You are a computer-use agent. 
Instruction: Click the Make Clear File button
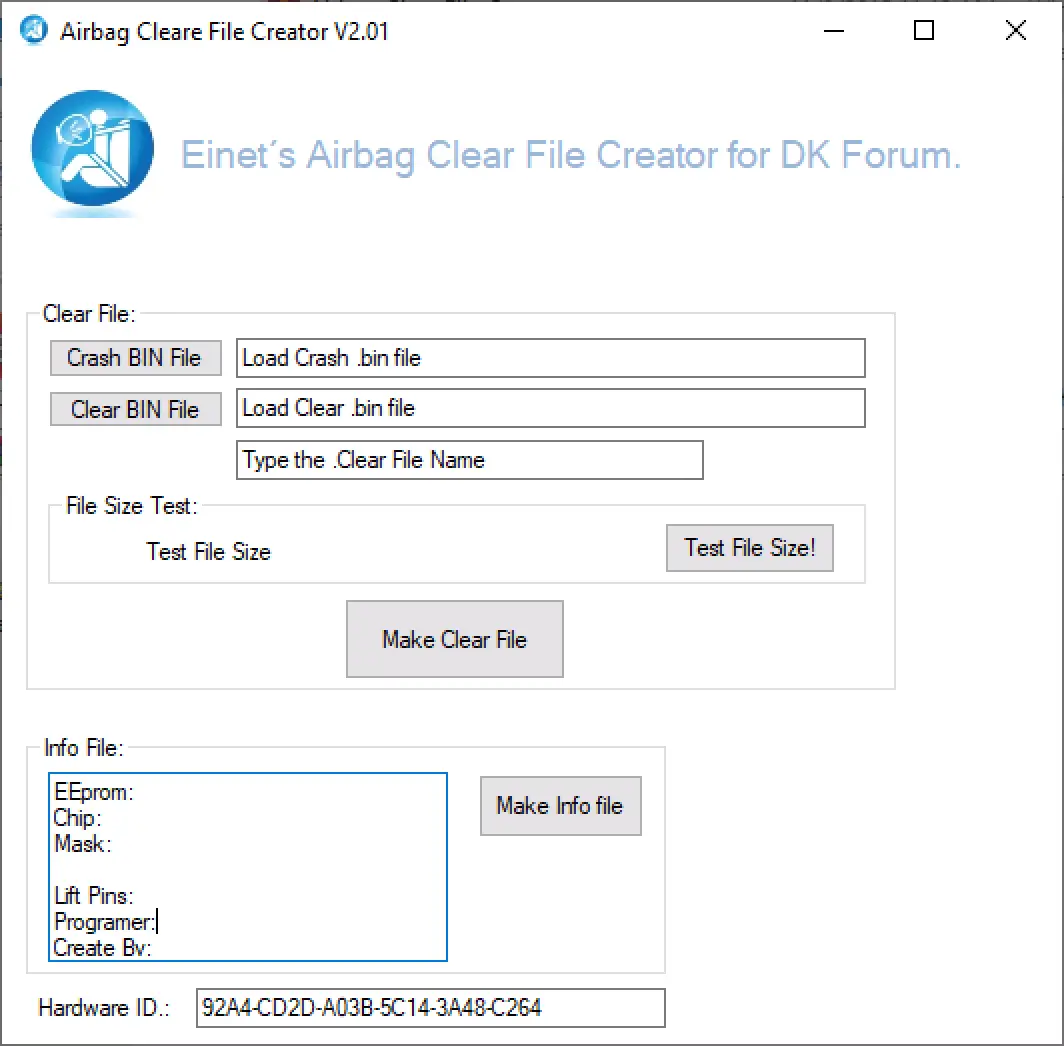point(454,638)
